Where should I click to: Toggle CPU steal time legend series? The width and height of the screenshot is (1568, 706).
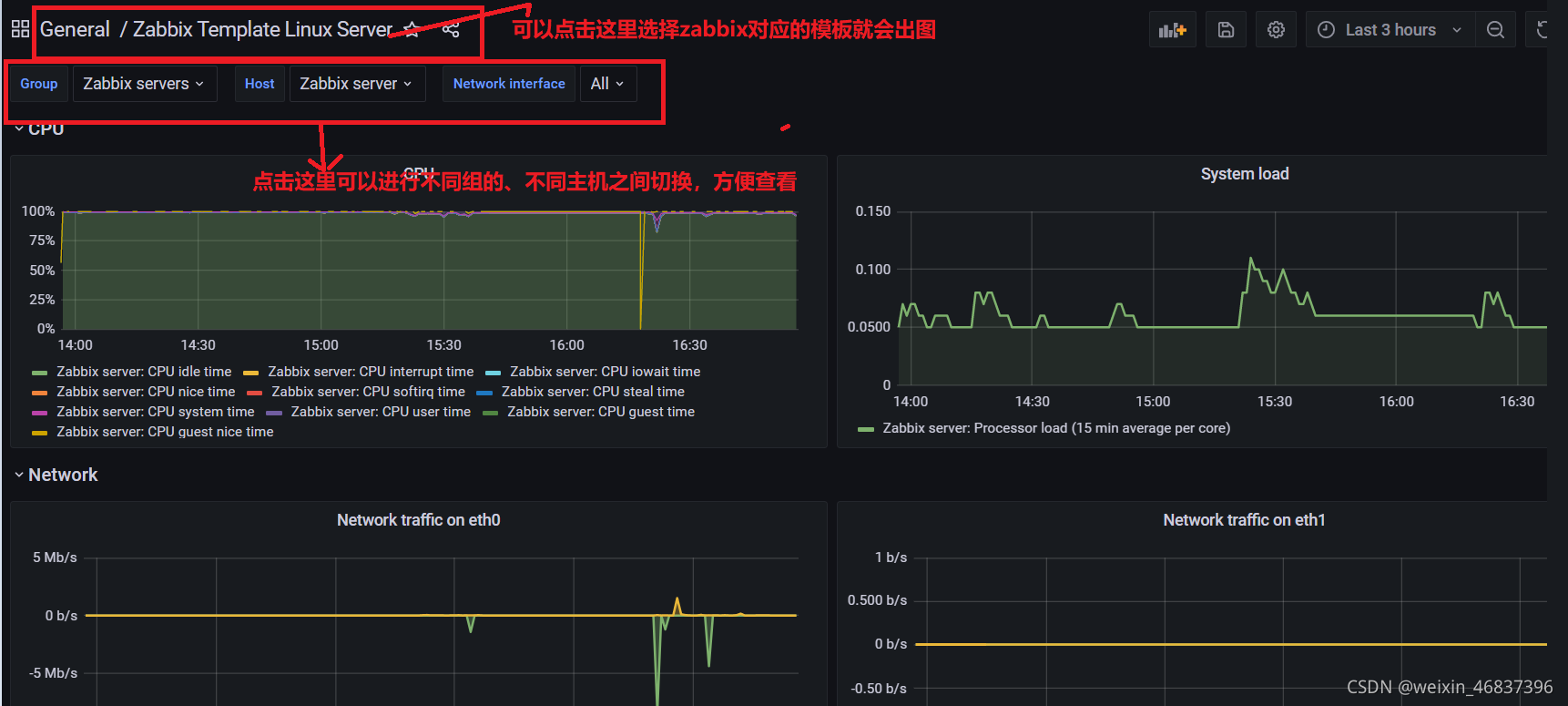pos(593,392)
